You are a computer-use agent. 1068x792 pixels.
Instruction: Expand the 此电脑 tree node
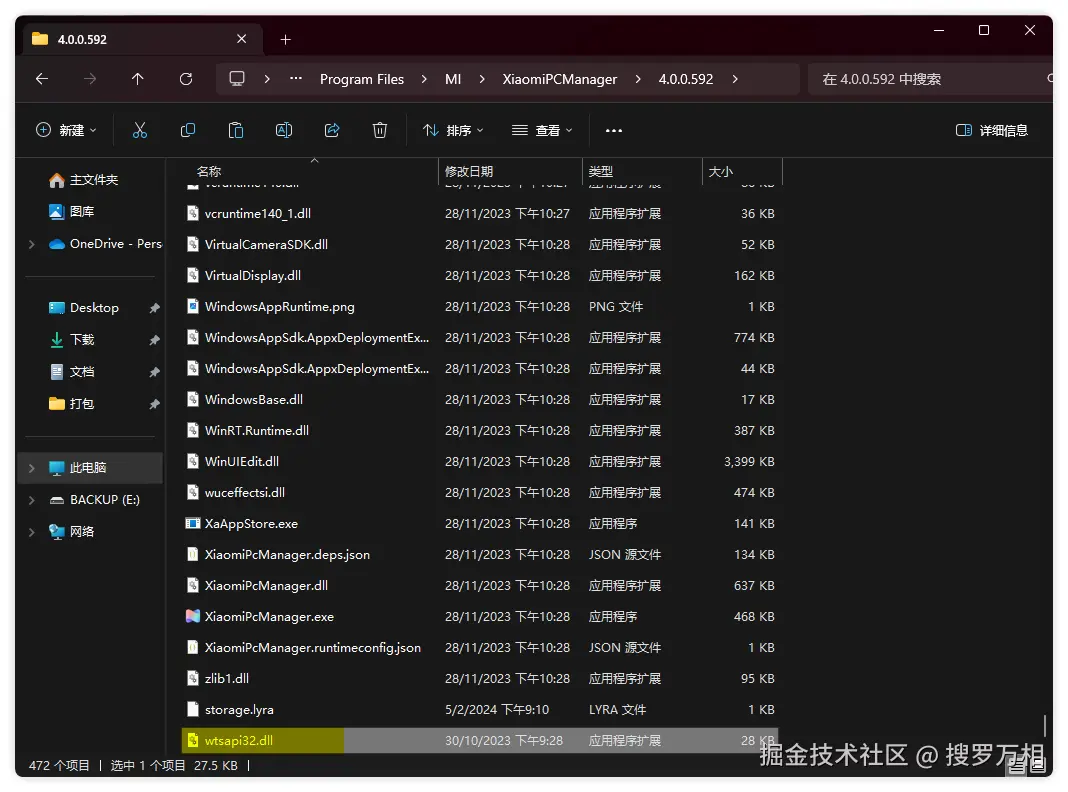[x=31, y=468]
